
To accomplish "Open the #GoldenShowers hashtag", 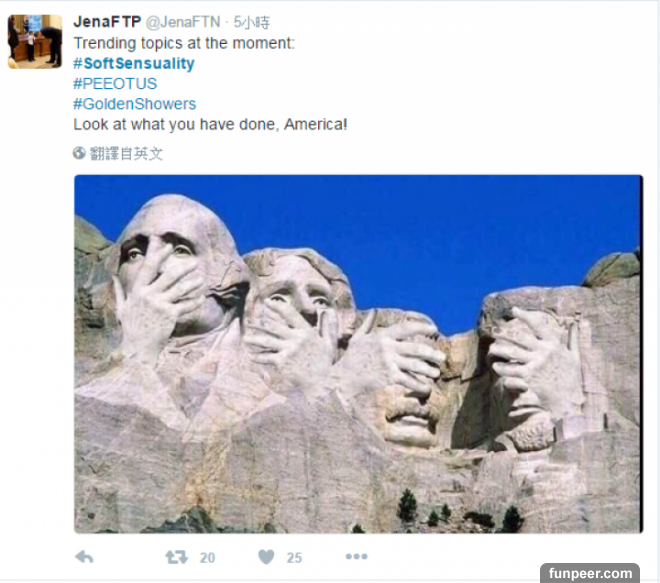I will (135, 104).
